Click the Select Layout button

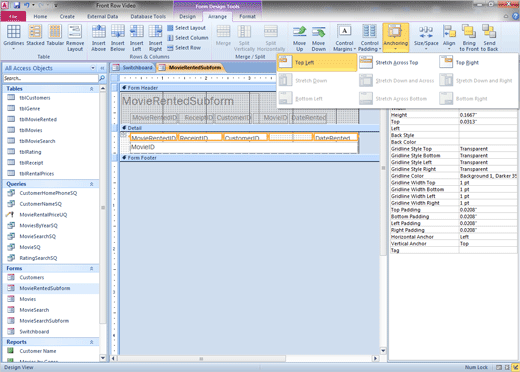pyautogui.click(x=187, y=28)
